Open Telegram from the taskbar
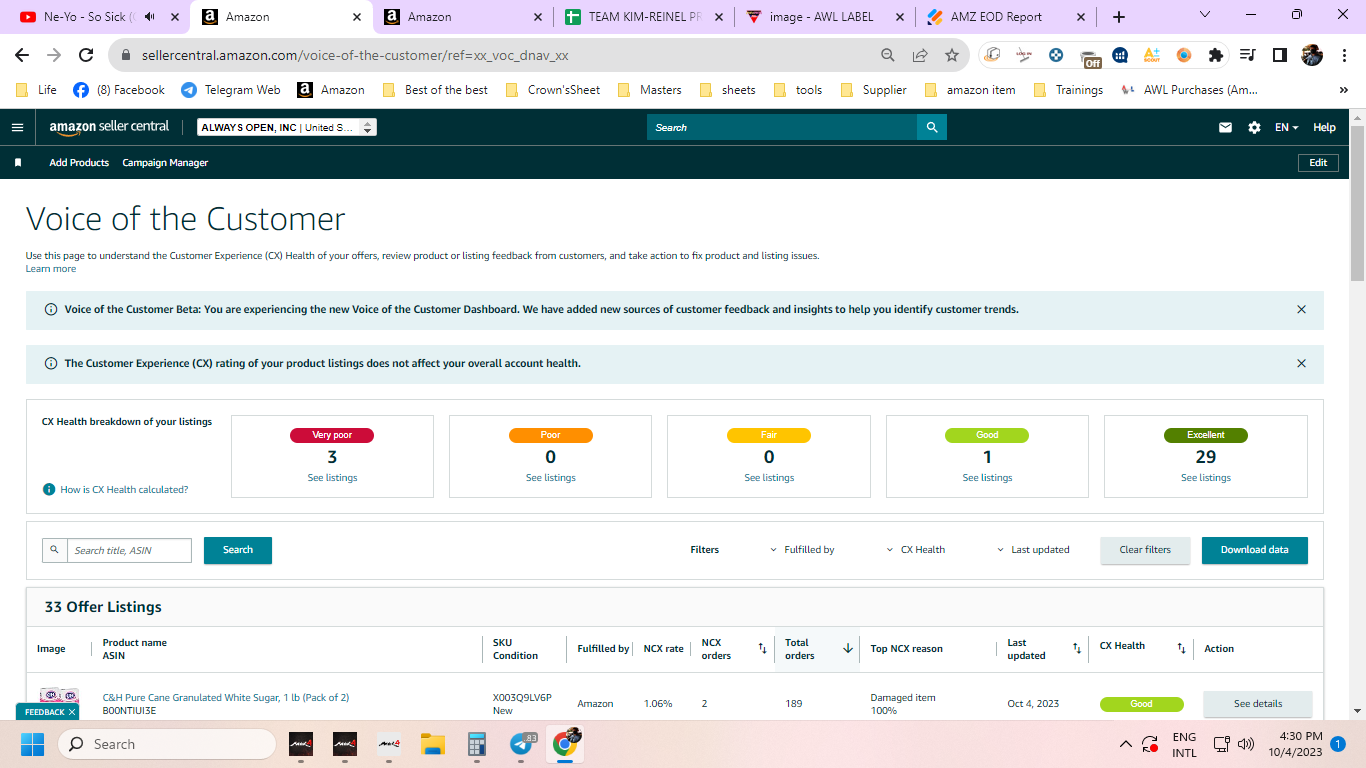Viewport: 1366px width, 768px height. [521, 744]
